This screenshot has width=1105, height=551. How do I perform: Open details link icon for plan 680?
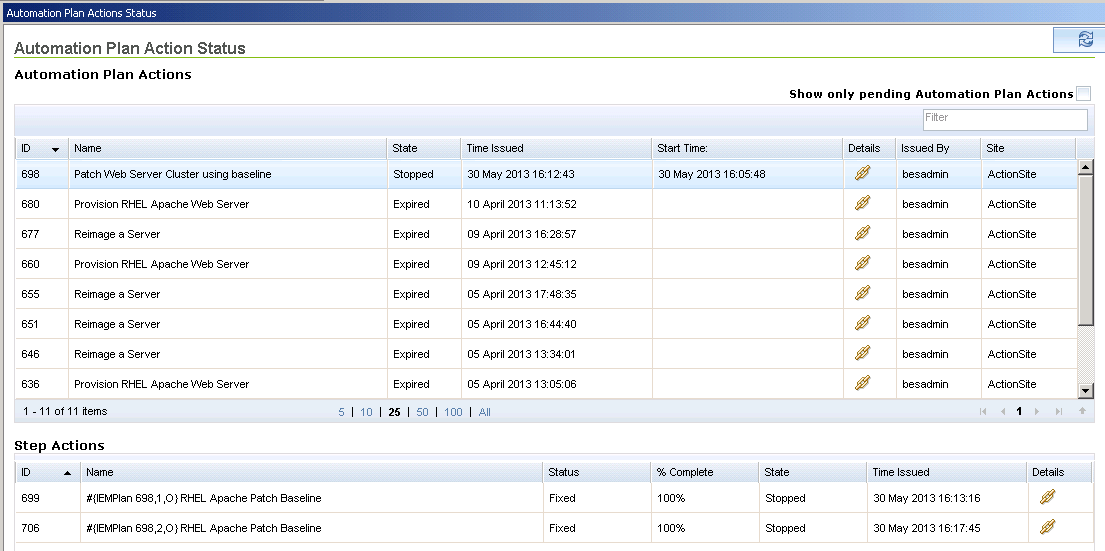[862, 204]
